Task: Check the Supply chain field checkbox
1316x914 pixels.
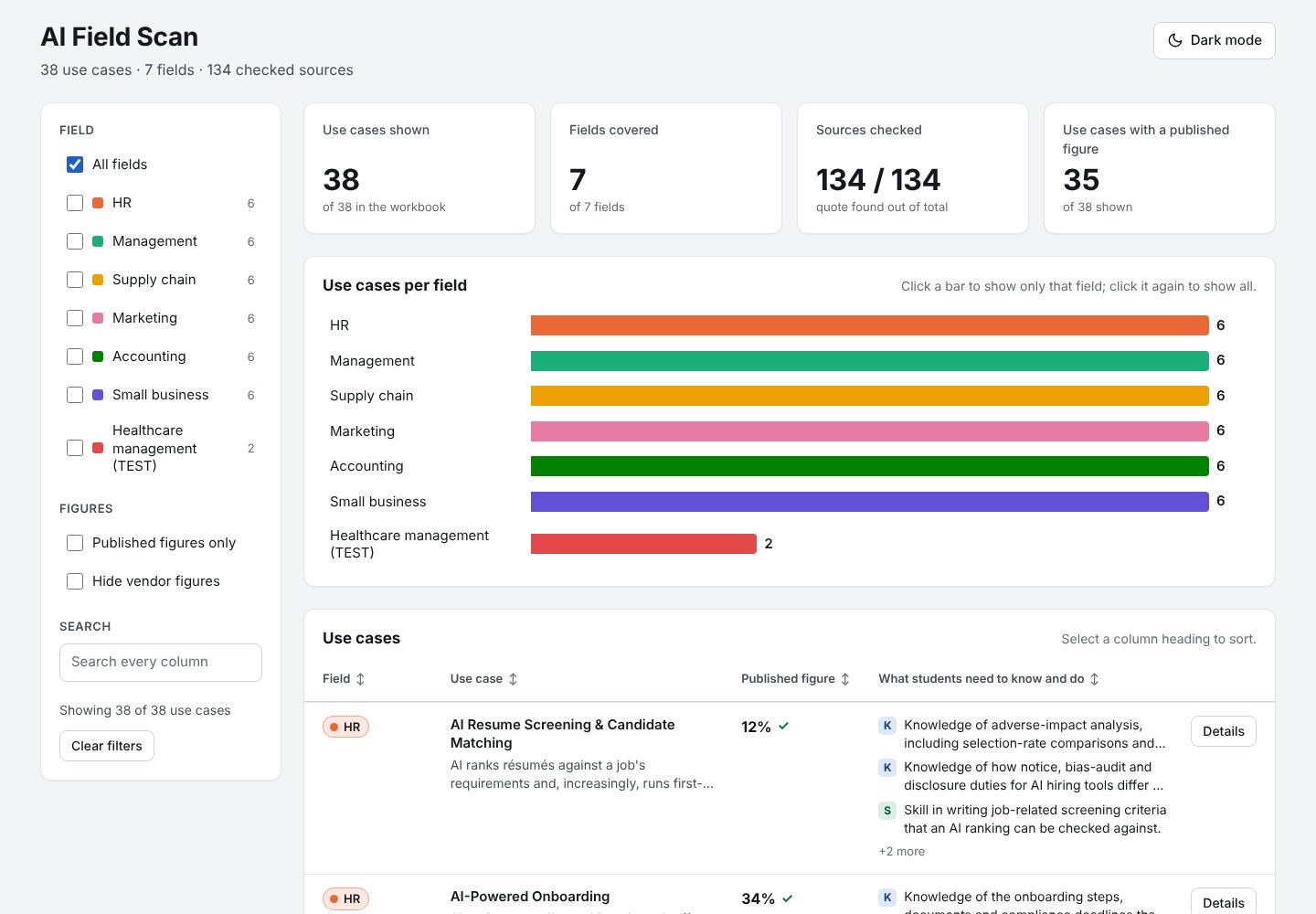Action: tap(75, 280)
